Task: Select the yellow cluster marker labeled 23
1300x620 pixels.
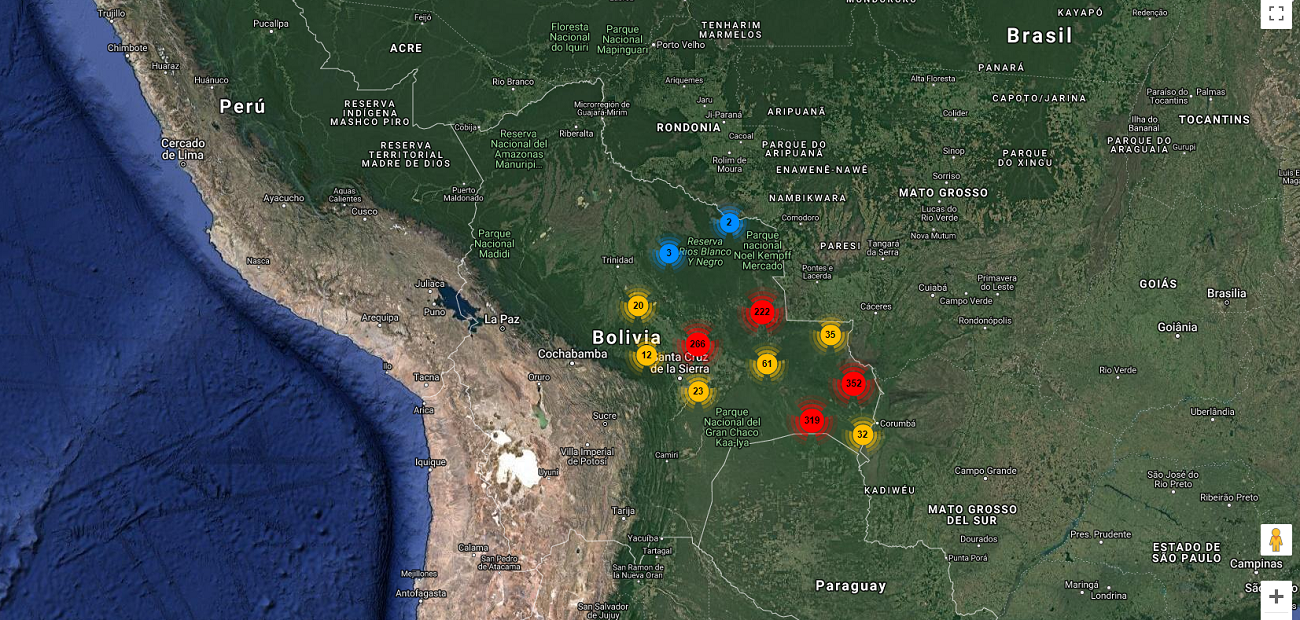Action: [x=698, y=391]
